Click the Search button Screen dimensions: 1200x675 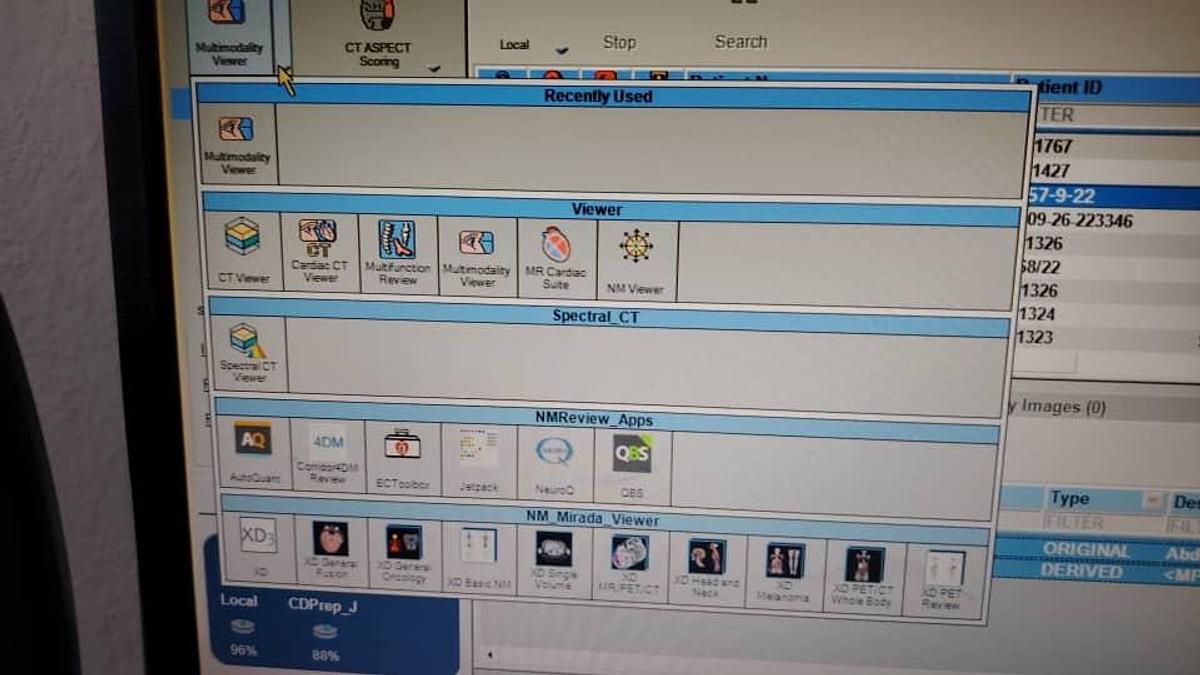tap(740, 42)
